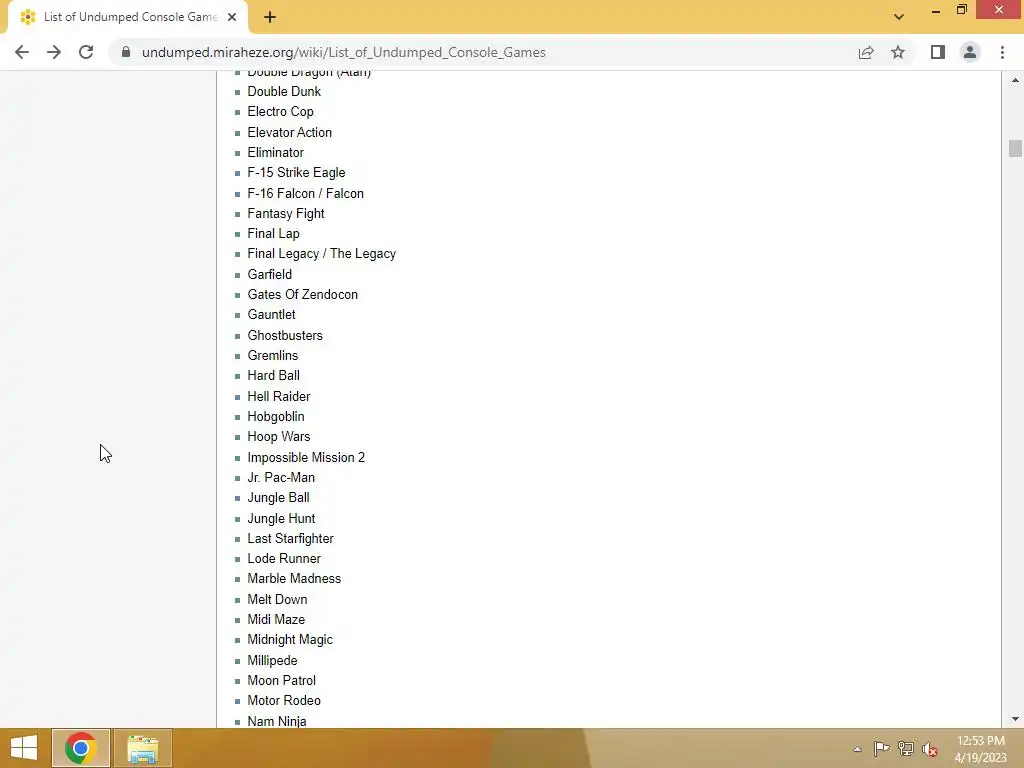Viewport: 1024px width, 768px height.
Task: Click the Hell Raider list entry
Action: (279, 396)
